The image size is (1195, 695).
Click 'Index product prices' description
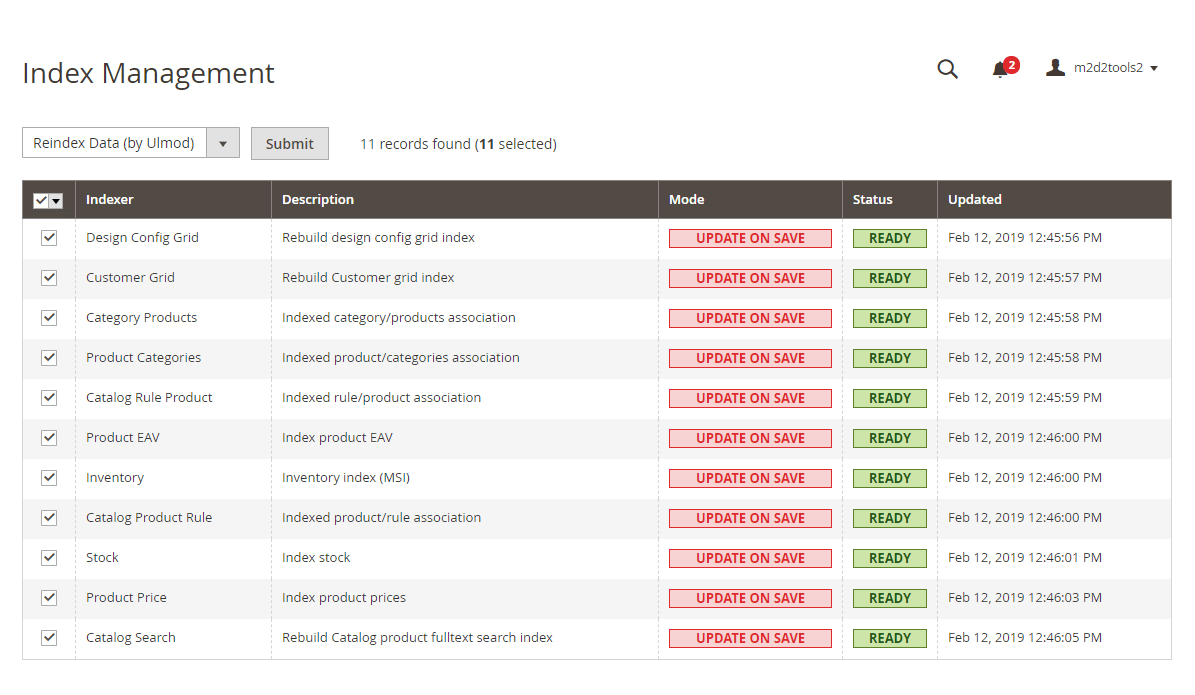pos(344,597)
